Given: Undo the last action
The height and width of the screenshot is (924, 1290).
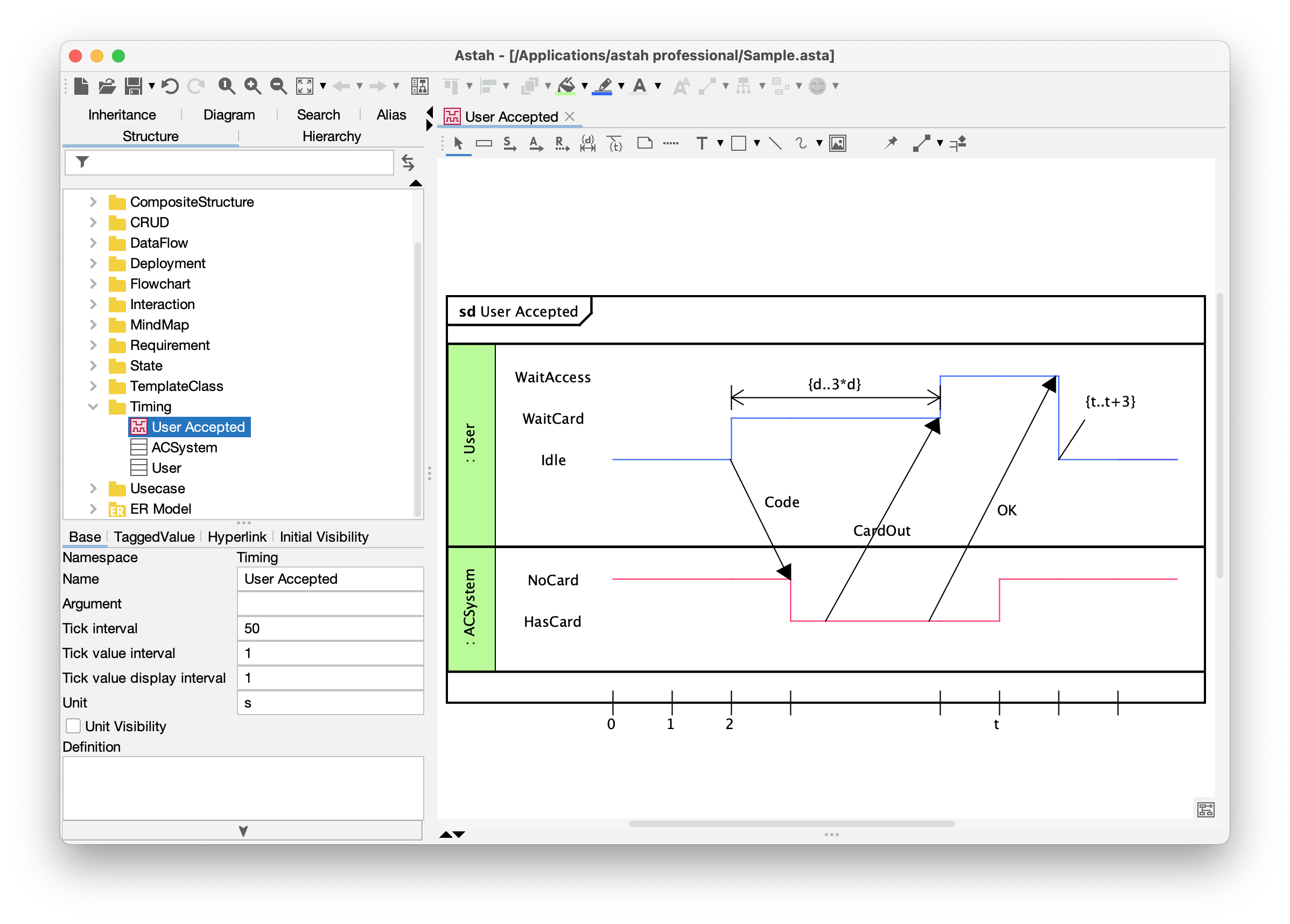Looking at the screenshot, I should point(169,85).
